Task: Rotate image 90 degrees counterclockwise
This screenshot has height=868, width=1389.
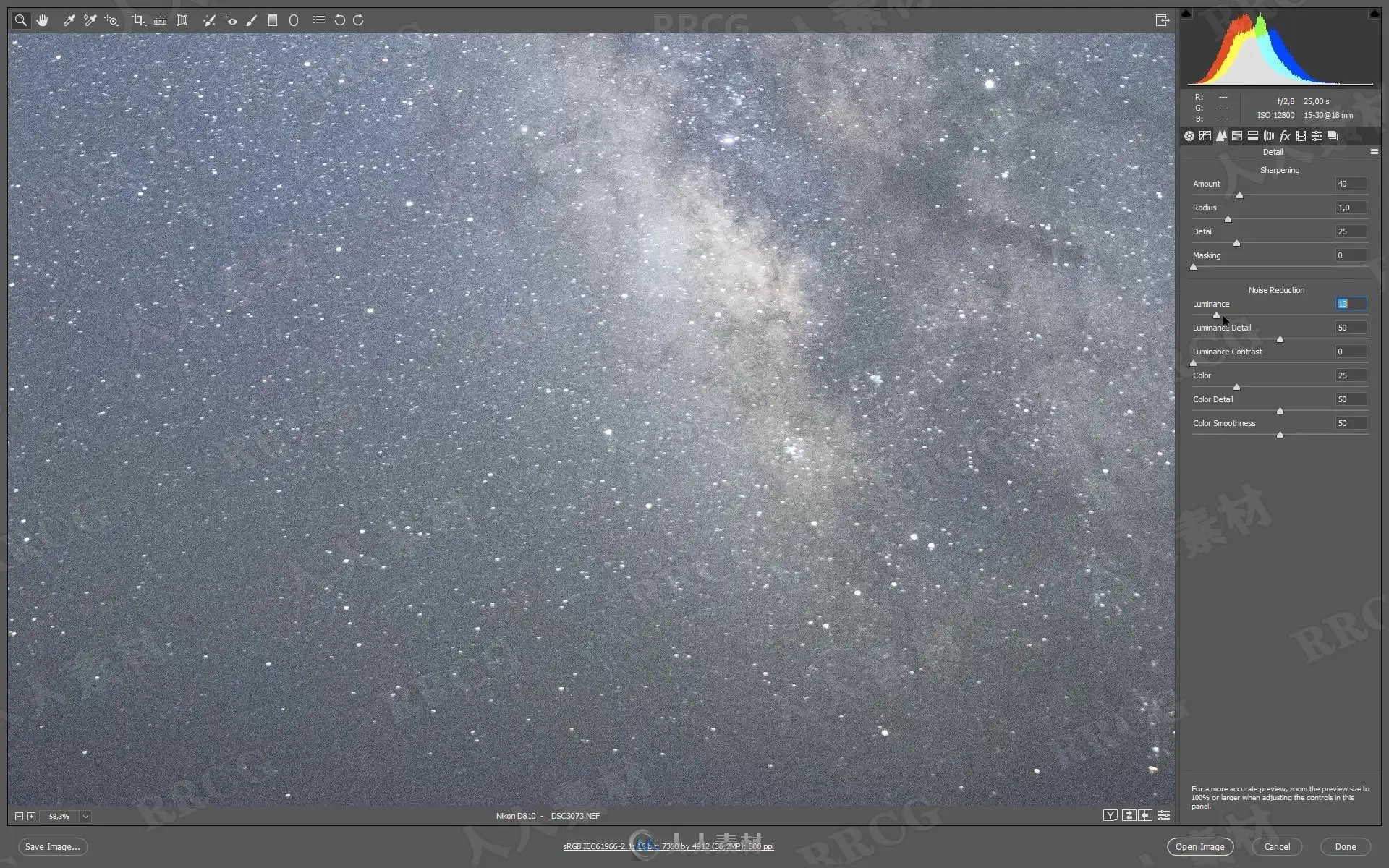Action: click(339, 20)
